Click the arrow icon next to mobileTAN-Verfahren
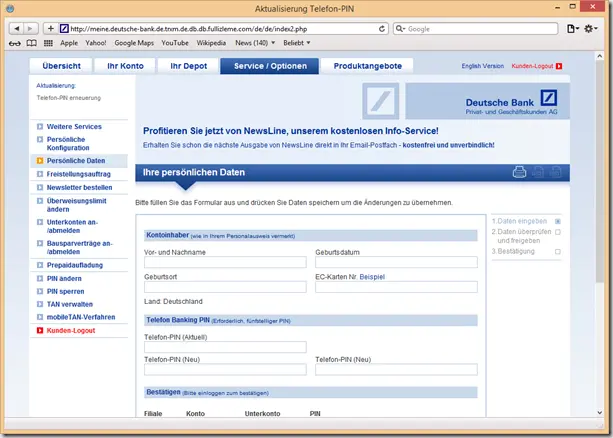This screenshot has width=613, height=438. (40, 317)
